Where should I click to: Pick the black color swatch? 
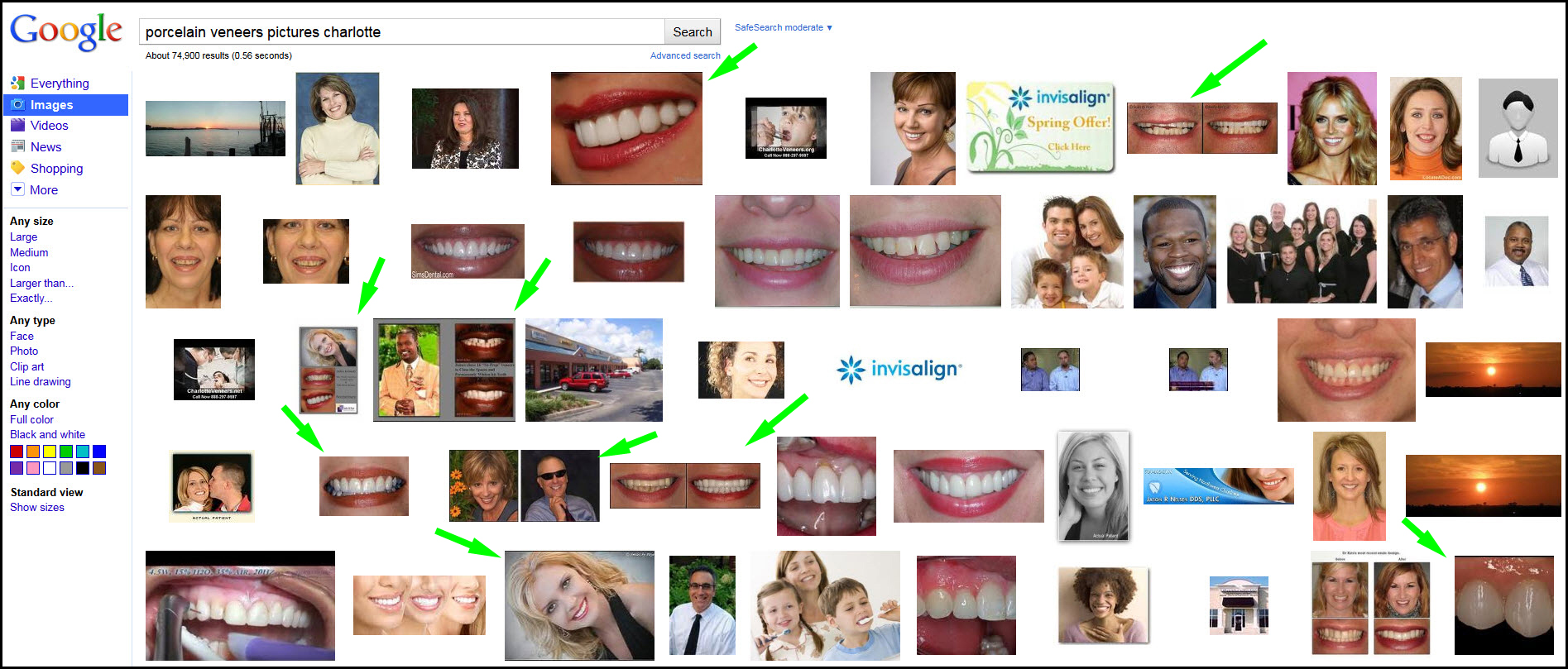(x=83, y=468)
